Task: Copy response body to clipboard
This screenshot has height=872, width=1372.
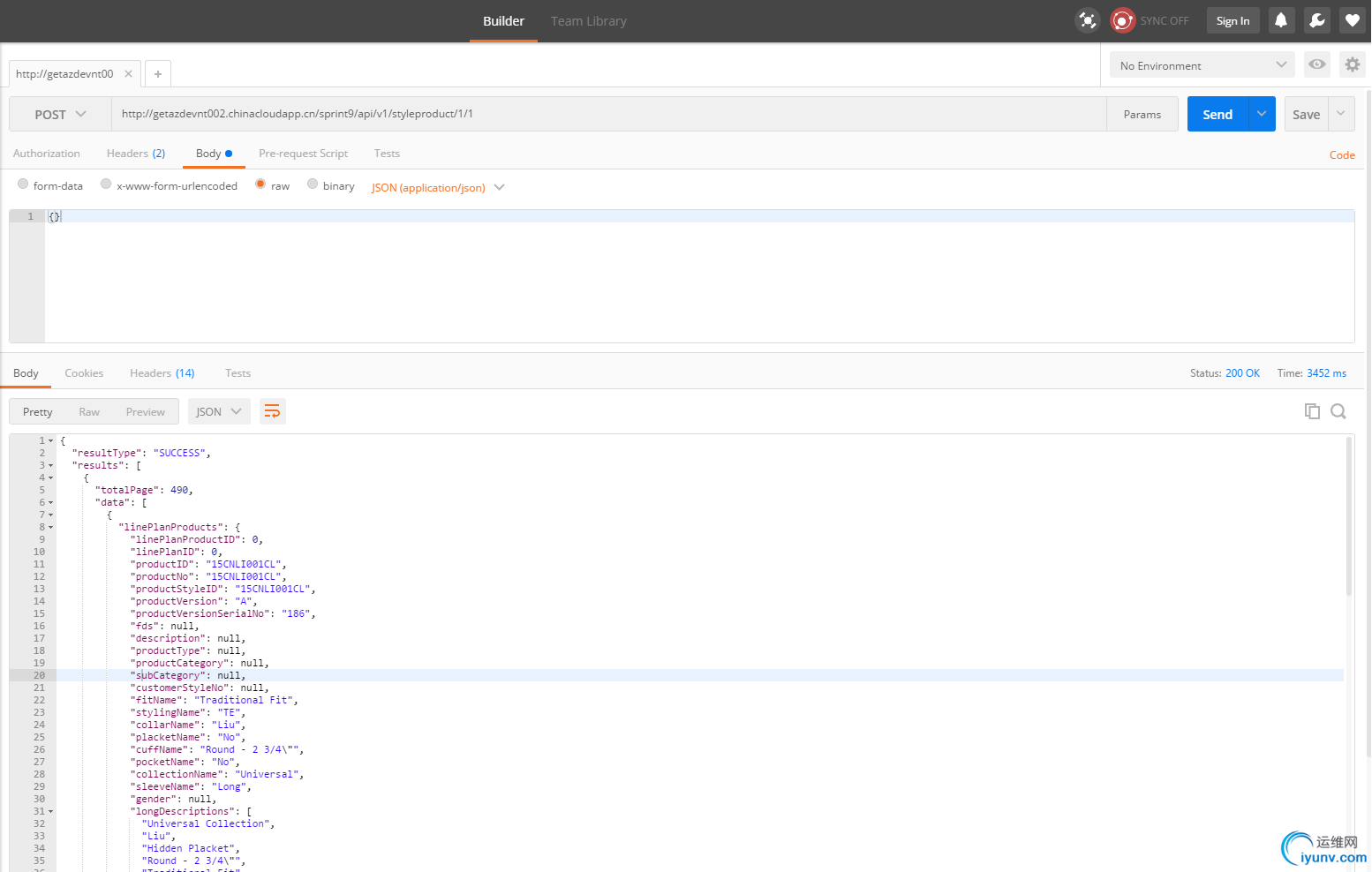Action: coord(1312,411)
